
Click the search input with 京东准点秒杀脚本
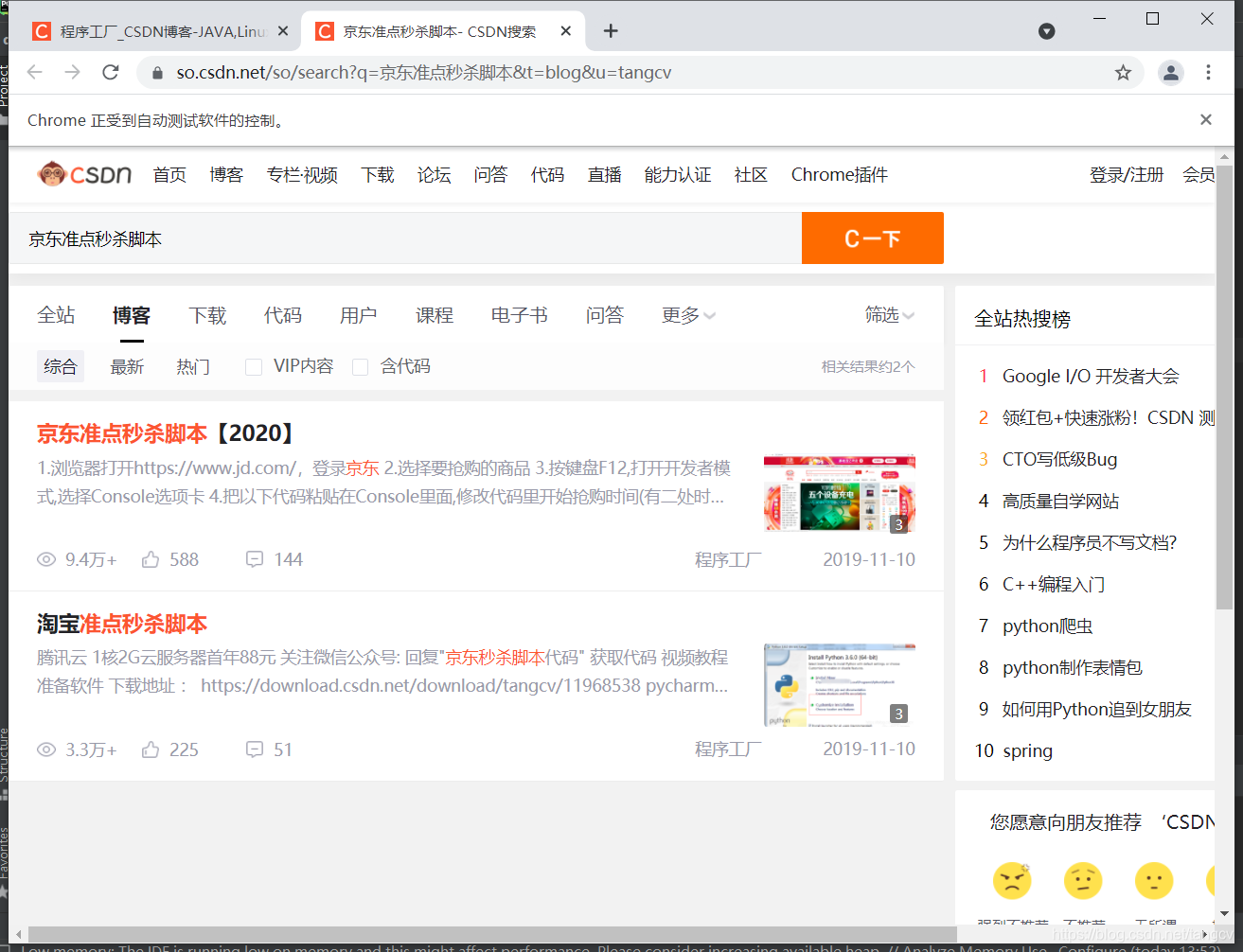coord(405,238)
